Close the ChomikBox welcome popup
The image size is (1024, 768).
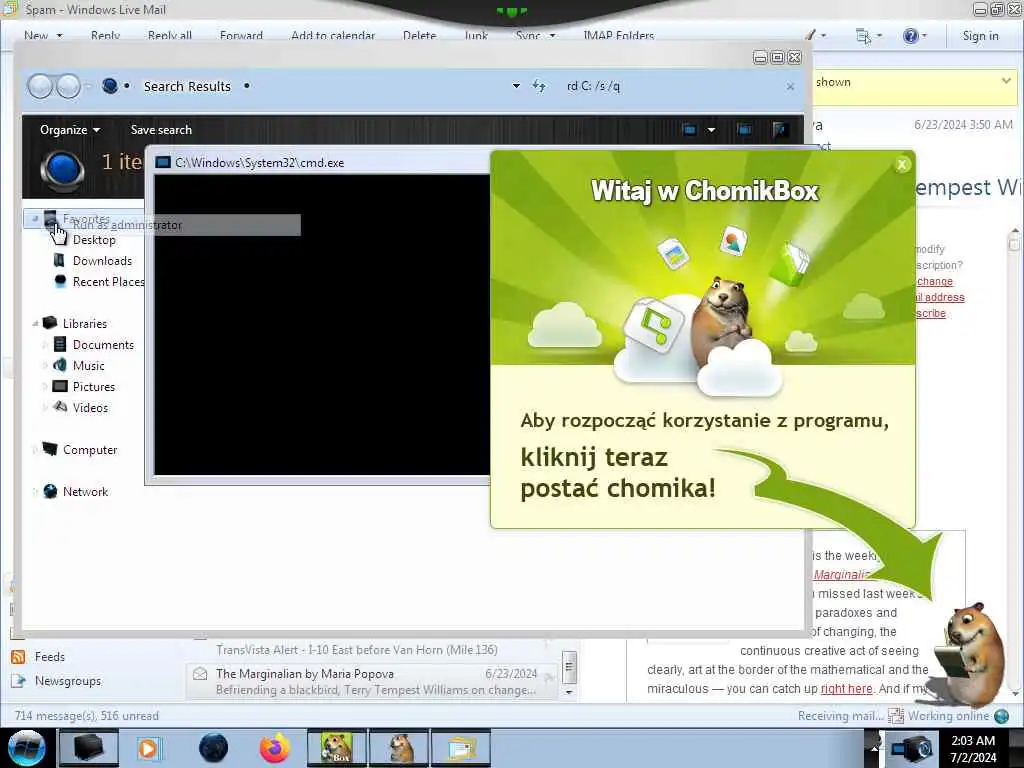click(x=902, y=165)
